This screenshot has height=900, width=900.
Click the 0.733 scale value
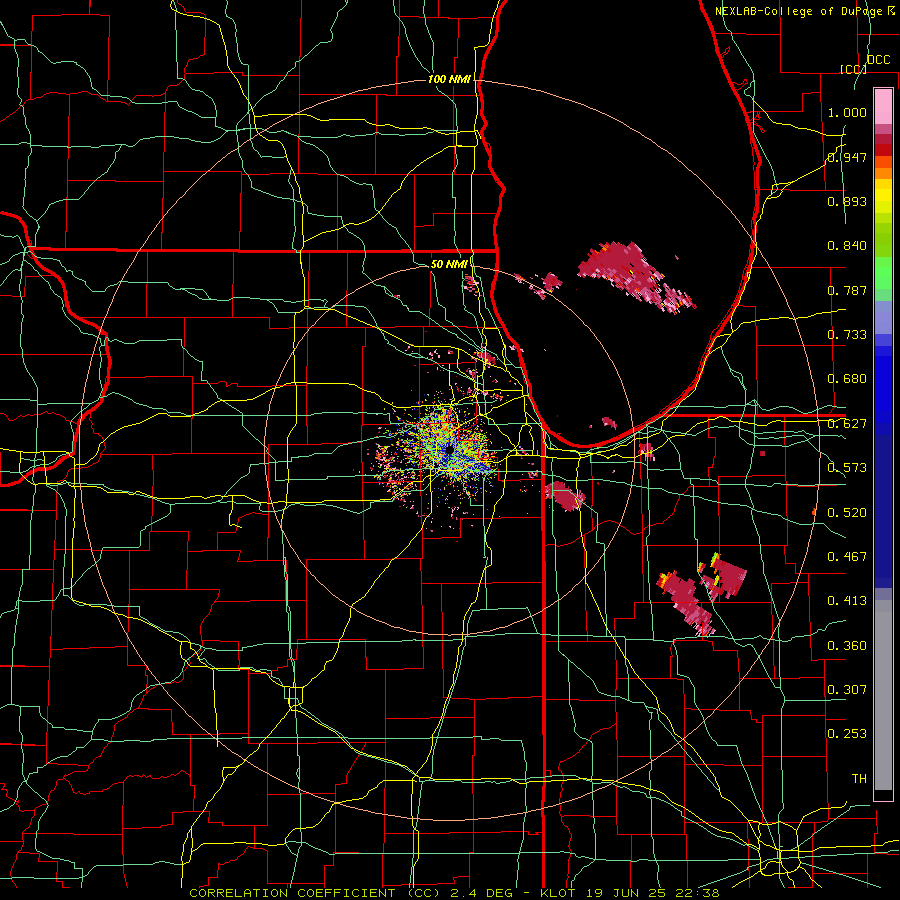coord(847,335)
